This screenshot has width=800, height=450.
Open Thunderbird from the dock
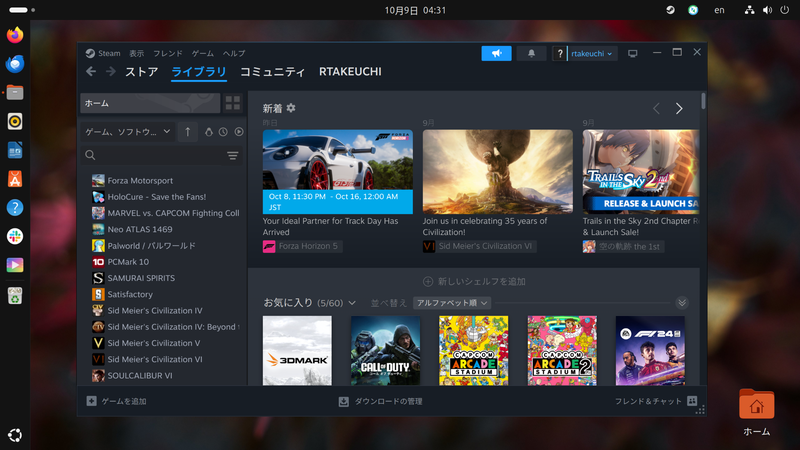click(15, 64)
